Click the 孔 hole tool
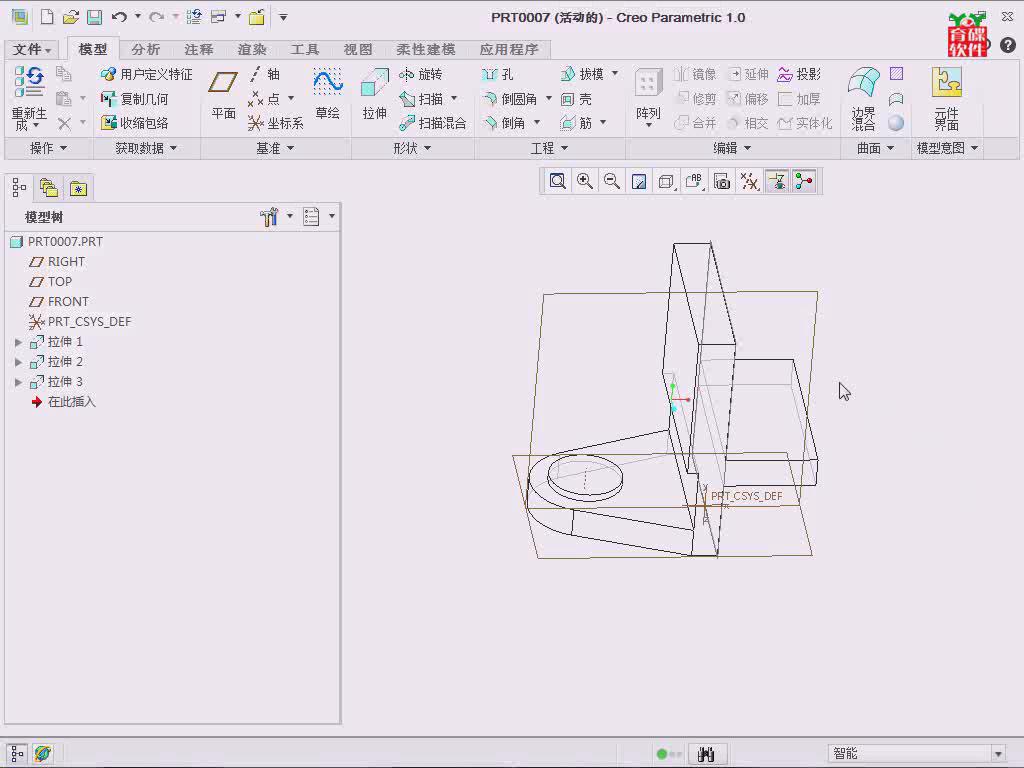 pyautogui.click(x=498, y=74)
